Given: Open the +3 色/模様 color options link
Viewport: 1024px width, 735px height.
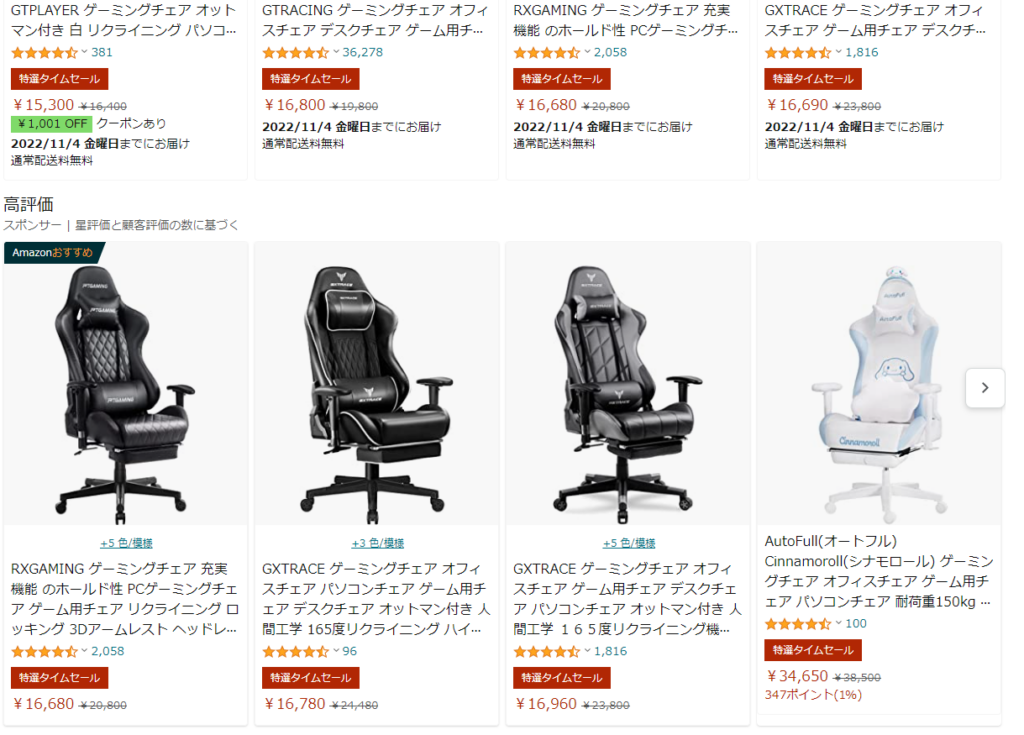Looking at the screenshot, I should click(x=377, y=543).
